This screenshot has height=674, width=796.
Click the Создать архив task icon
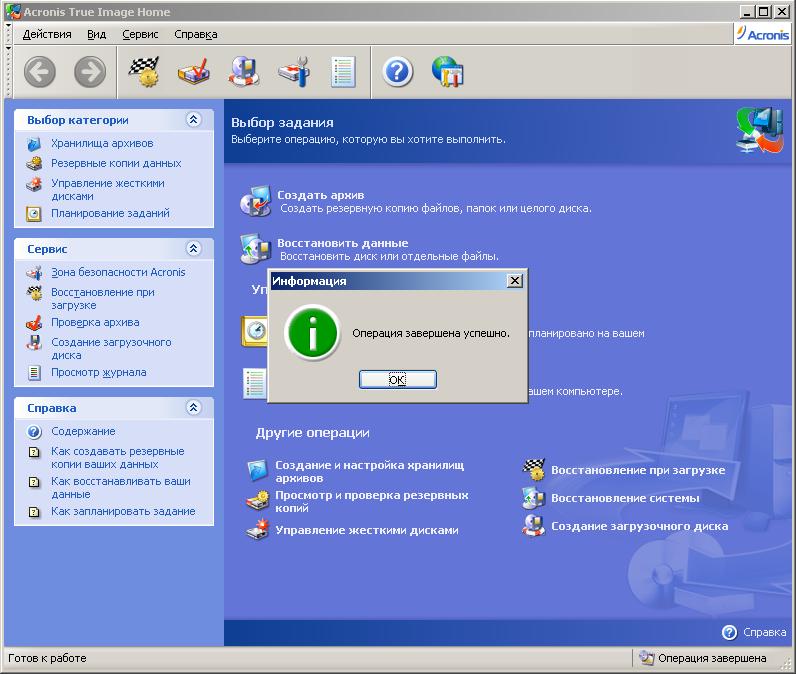pos(255,201)
